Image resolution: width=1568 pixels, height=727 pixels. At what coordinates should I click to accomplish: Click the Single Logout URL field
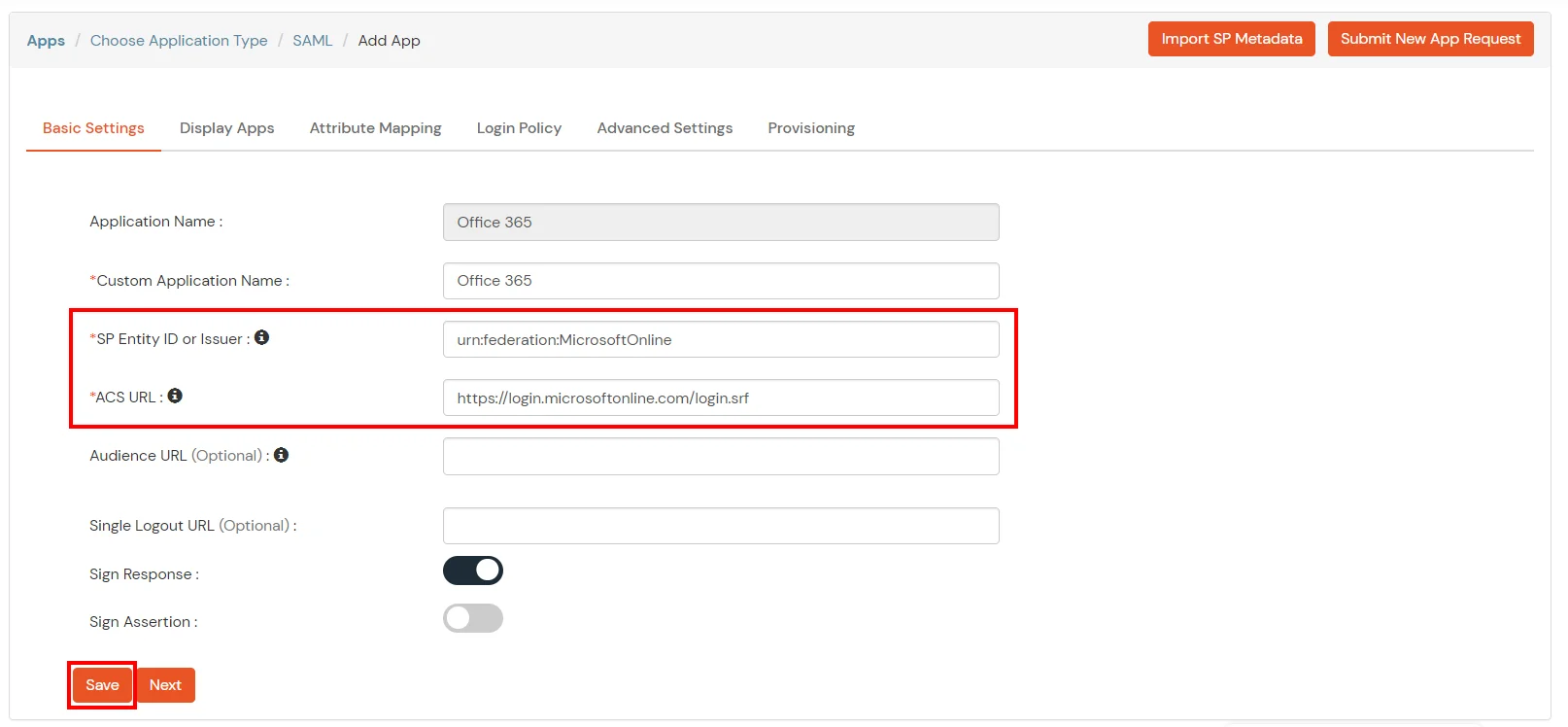coord(721,526)
